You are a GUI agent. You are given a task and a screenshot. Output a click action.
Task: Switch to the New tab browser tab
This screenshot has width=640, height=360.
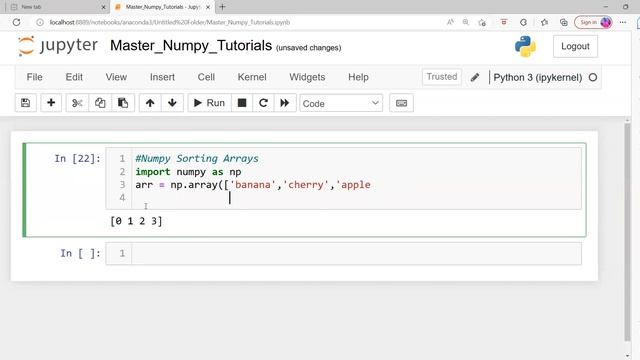click(x=57, y=7)
